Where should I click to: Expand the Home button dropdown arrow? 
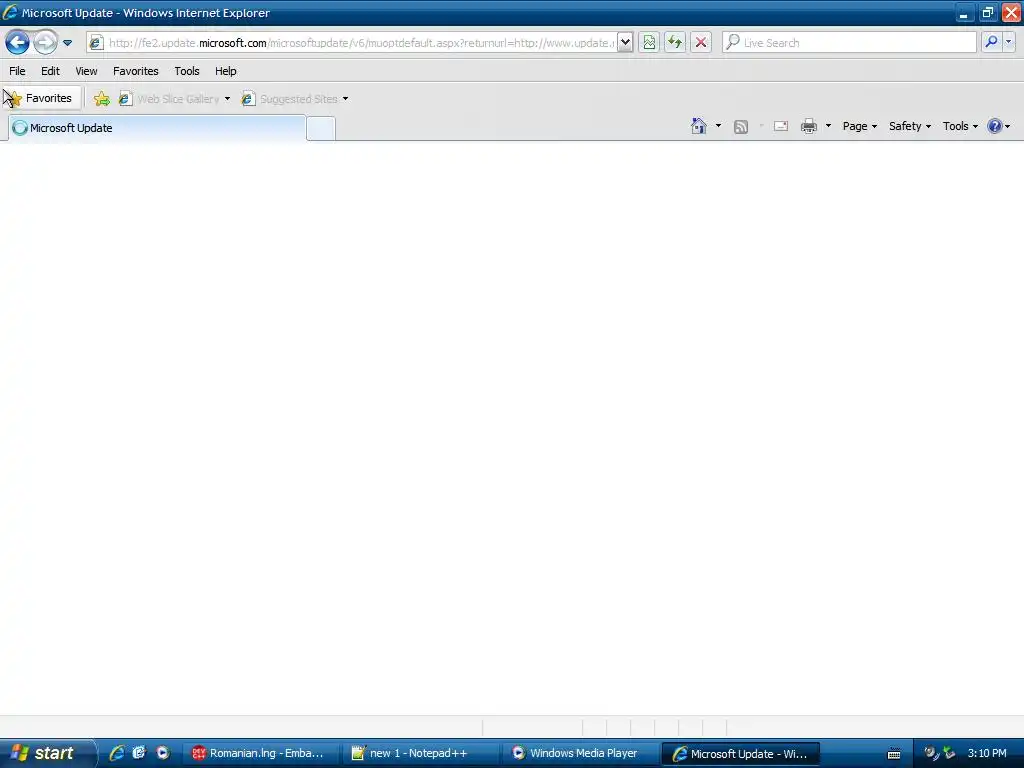[718, 126]
